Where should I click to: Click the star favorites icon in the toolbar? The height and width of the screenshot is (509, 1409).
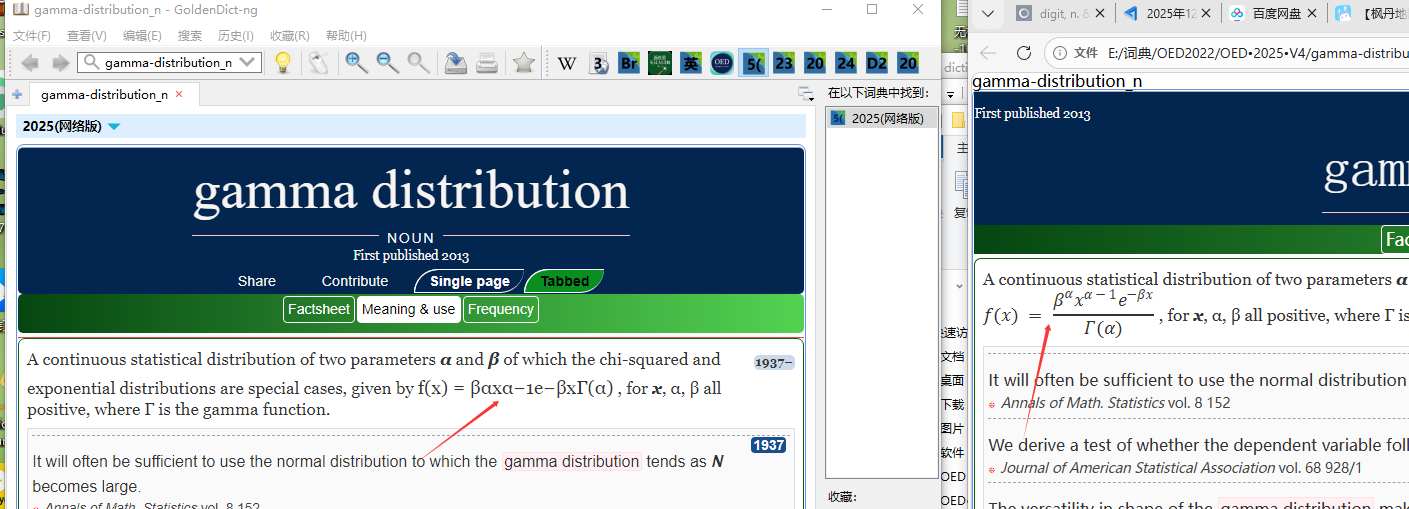(x=523, y=63)
